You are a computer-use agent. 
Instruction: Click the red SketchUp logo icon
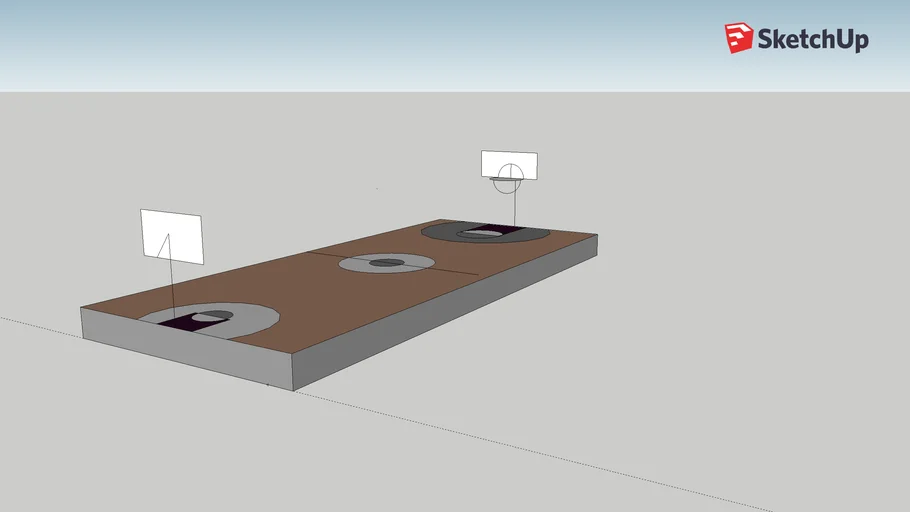pyautogui.click(x=738, y=38)
